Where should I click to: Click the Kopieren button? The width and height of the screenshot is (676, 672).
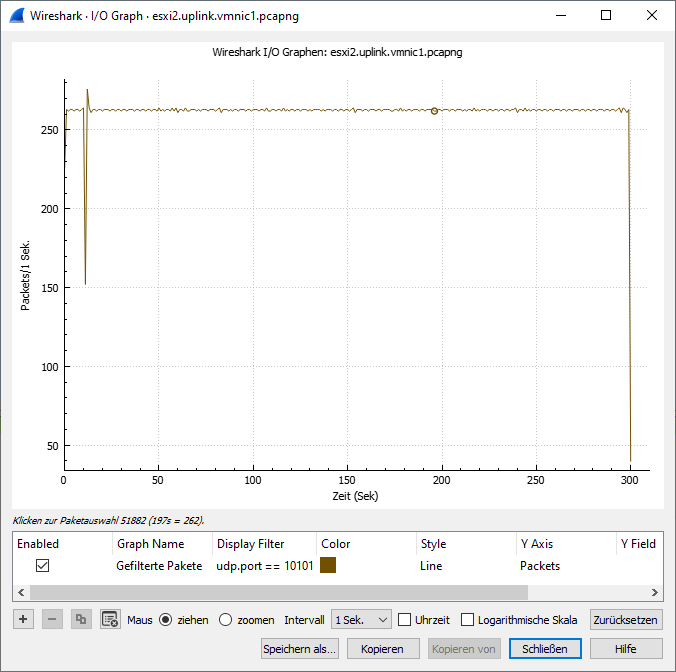(383, 649)
